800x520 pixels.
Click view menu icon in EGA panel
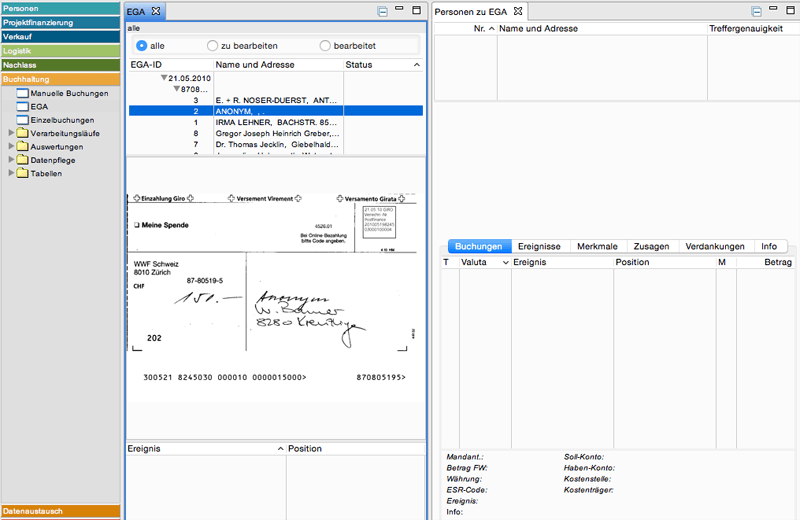click(382, 11)
